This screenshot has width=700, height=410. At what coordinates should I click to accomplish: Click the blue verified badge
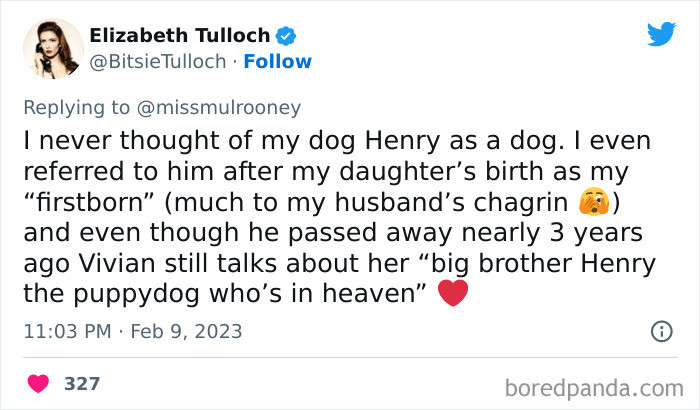pyautogui.click(x=286, y=36)
